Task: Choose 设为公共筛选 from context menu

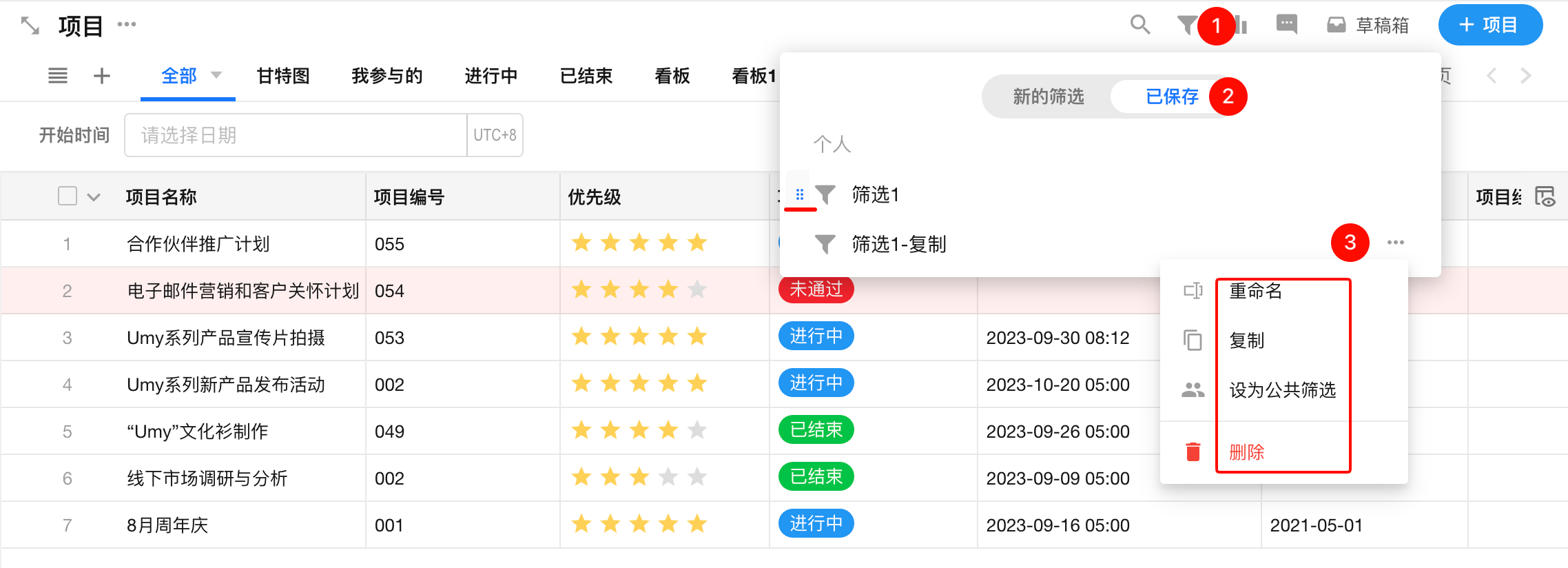Action: tap(1282, 390)
